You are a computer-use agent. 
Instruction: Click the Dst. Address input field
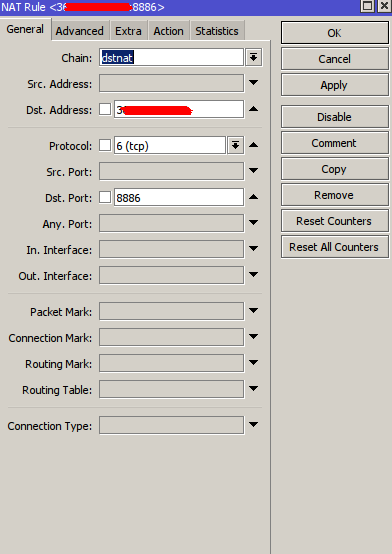pyautogui.click(x=179, y=110)
